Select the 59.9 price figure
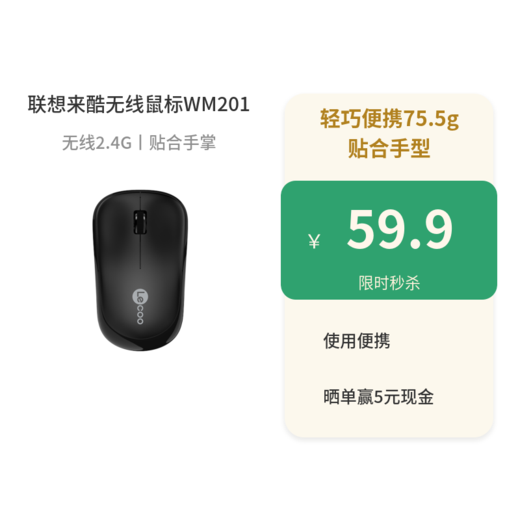Viewport: 520px width, 520px height. (x=399, y=230)
